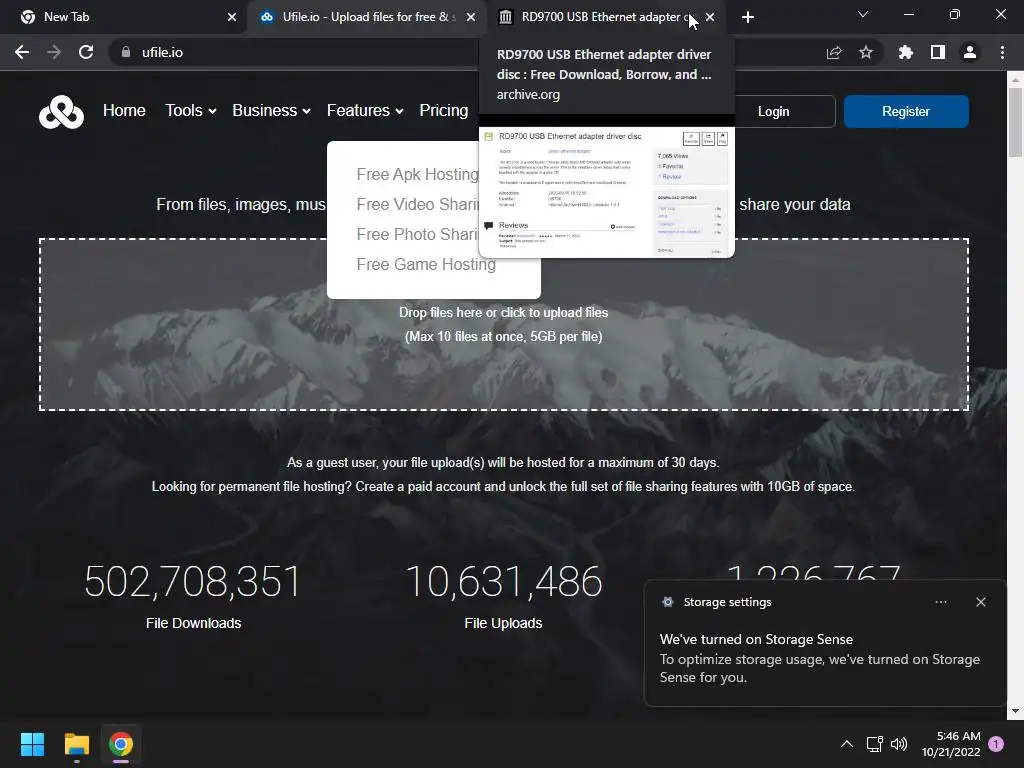Expand the Tools dropdown menu
Viewport: 1024px width, 768px height.
[x=190, y=110]
